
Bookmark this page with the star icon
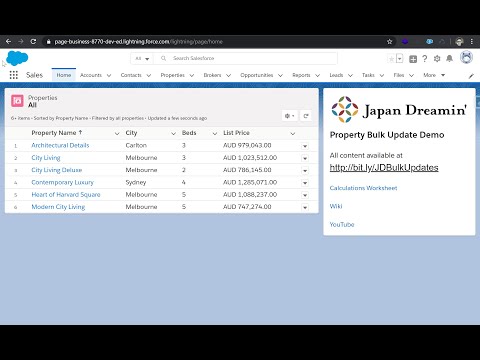[389, 42]
